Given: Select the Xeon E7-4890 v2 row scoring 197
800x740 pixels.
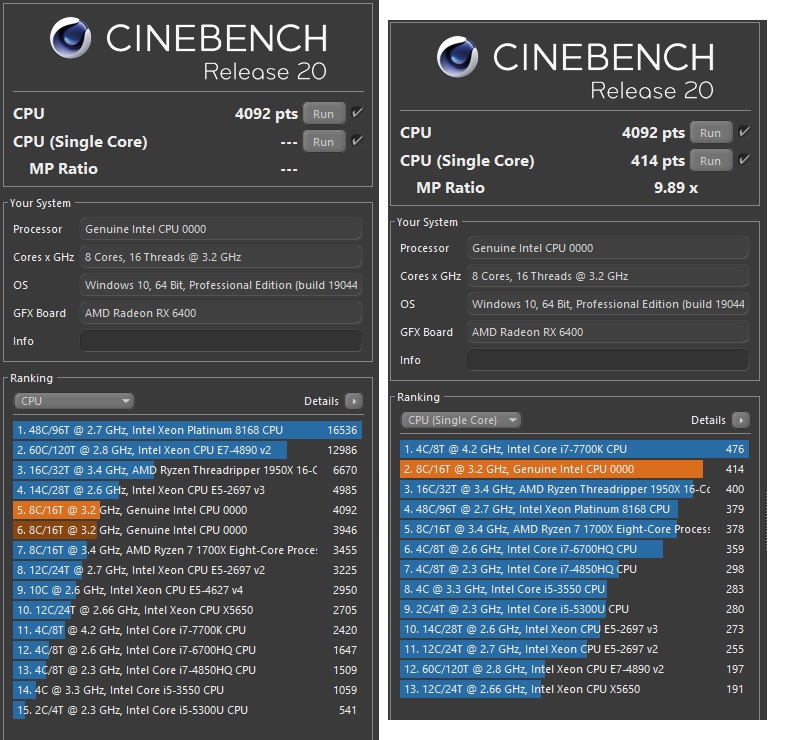Looking at the screenshot, I should click(x=574, y=669).
